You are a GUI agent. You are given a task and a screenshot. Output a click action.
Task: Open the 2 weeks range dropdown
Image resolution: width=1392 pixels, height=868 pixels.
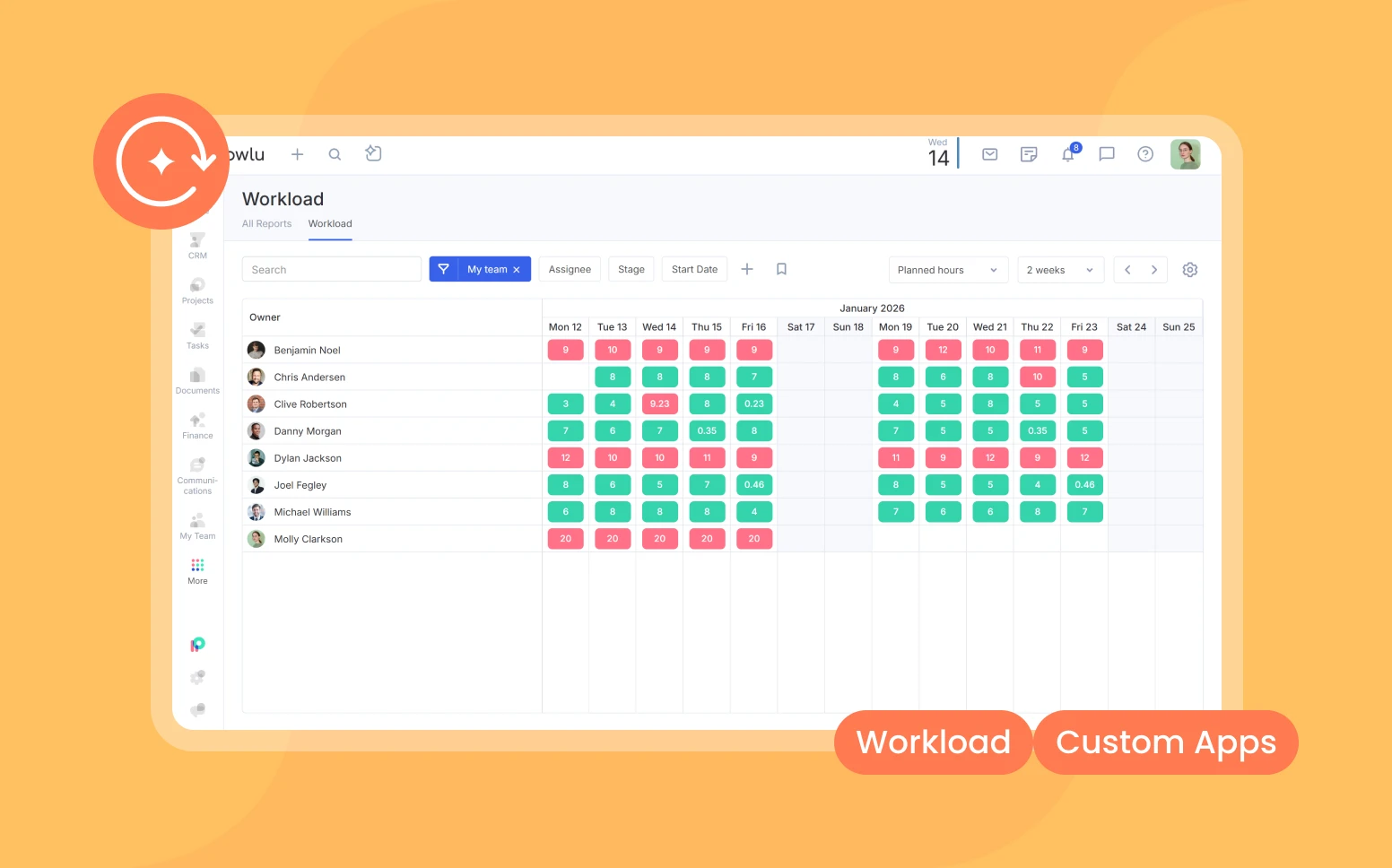click(1059, 269)
